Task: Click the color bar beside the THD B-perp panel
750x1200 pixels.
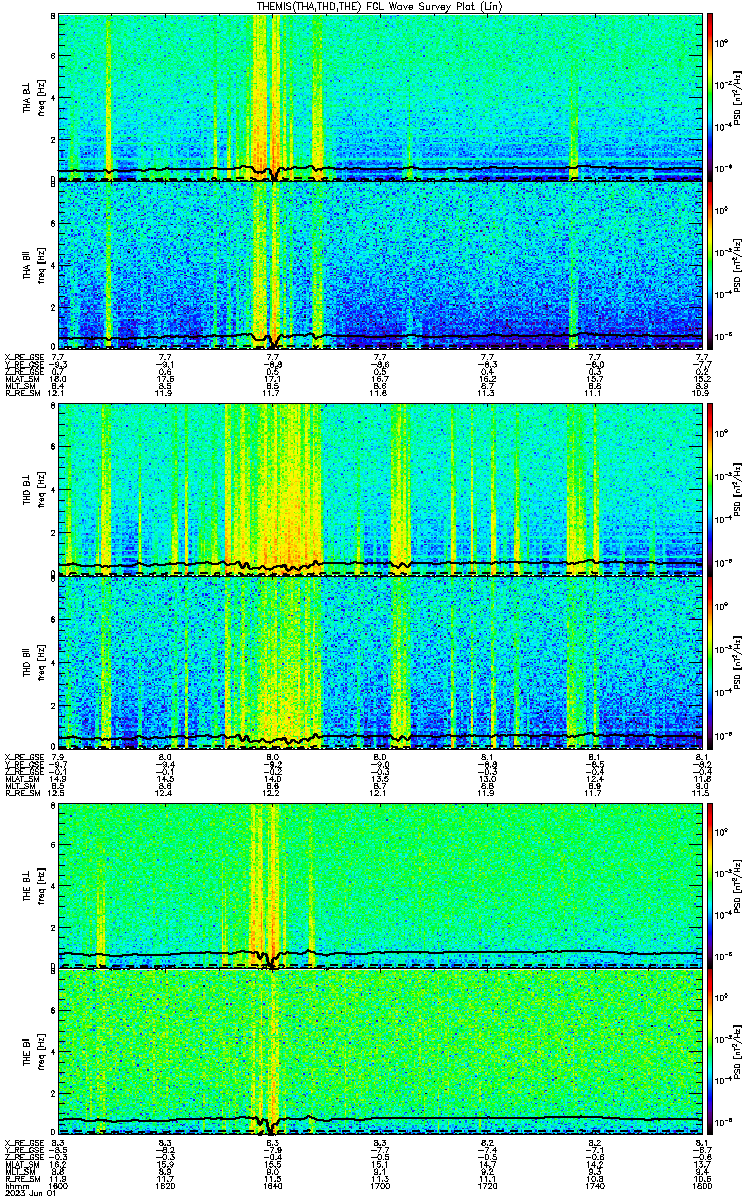Action: 710,490
